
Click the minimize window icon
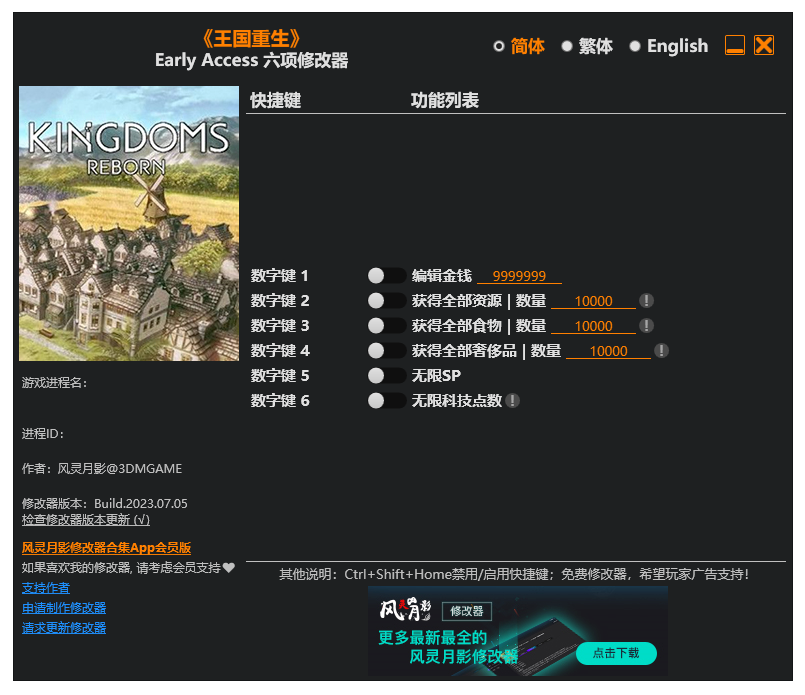pyautogui.click(x=735, y=45)
